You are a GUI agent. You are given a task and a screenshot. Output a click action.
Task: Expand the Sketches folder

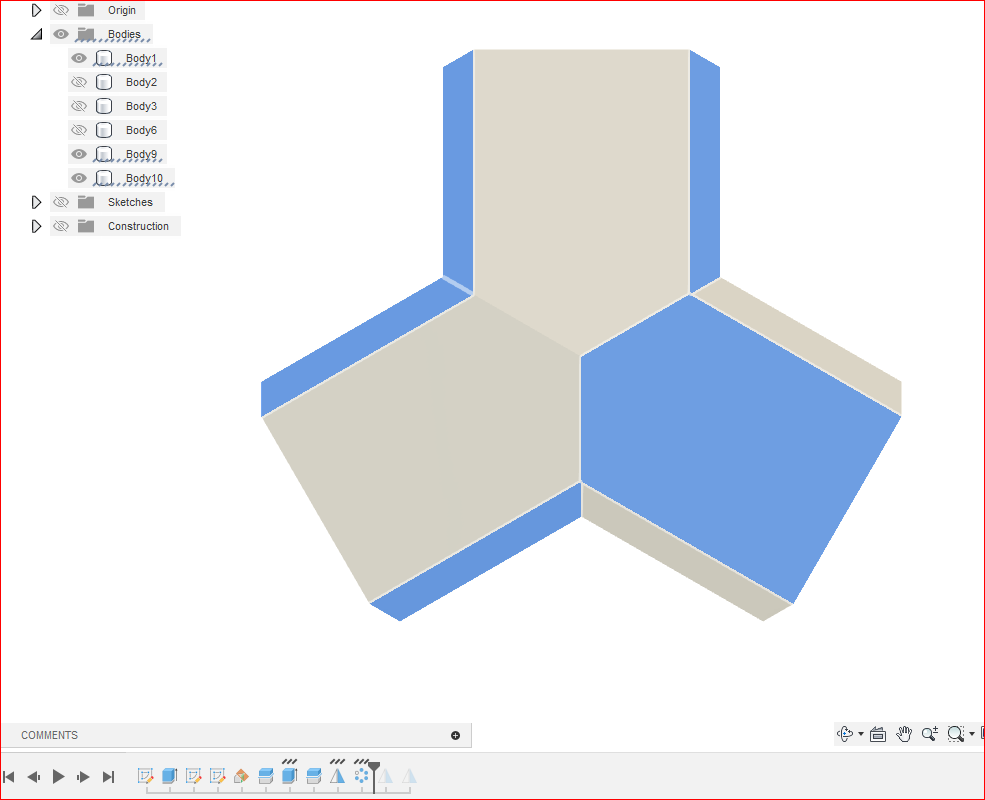click(37, 201)
